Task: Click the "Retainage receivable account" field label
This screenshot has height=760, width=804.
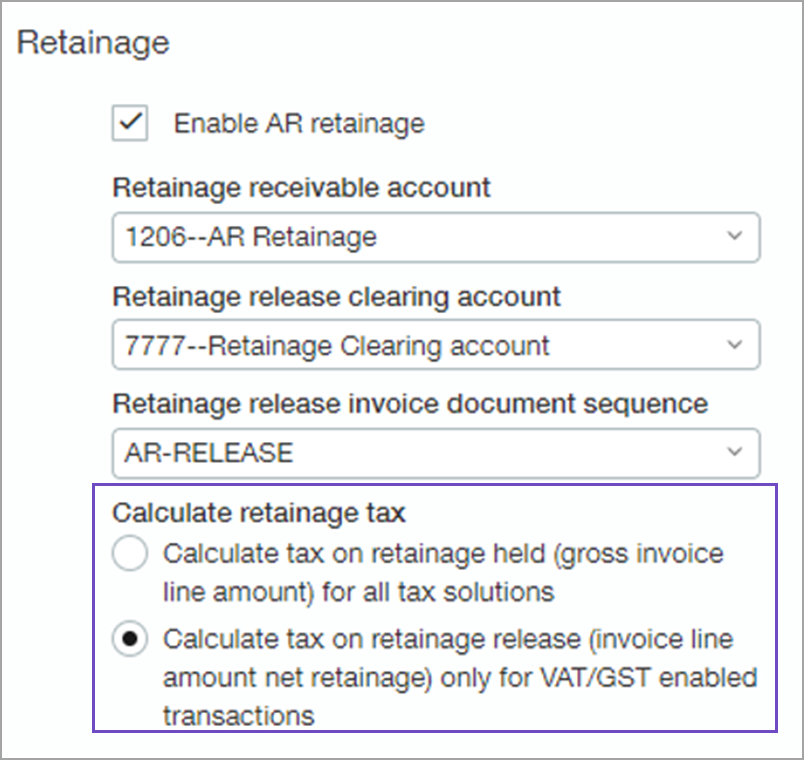Action: pos(301,188)
